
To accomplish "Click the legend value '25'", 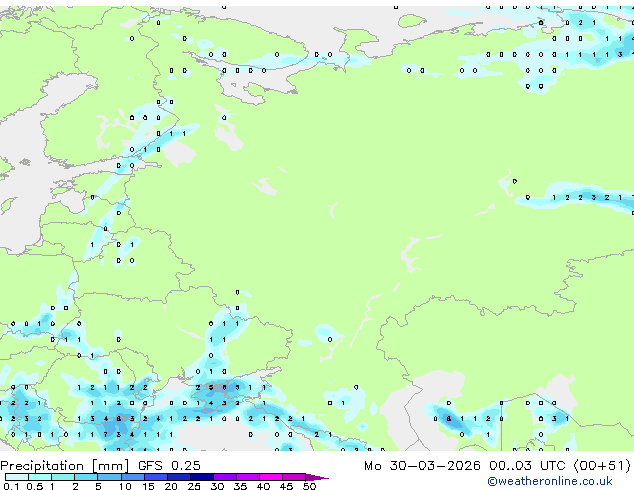I will coord(194,486).
